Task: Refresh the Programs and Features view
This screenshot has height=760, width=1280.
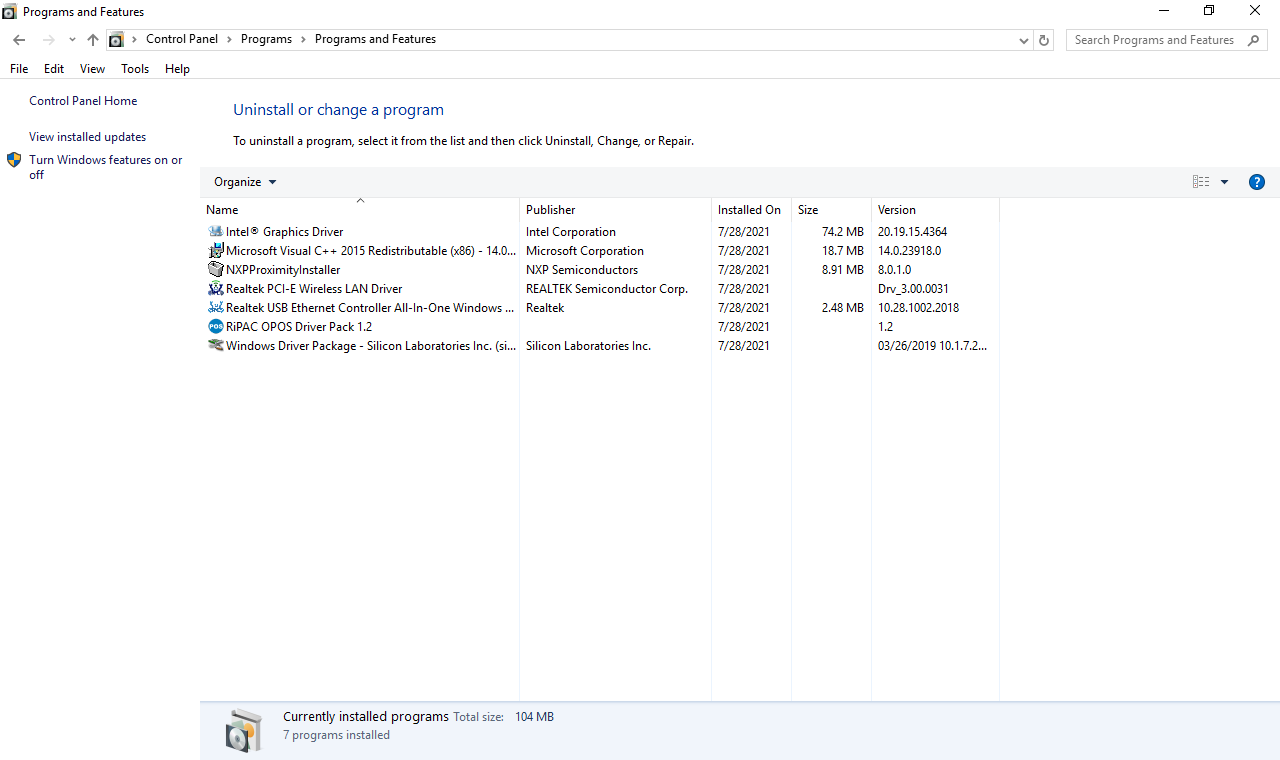Action: click(1044, 40)
